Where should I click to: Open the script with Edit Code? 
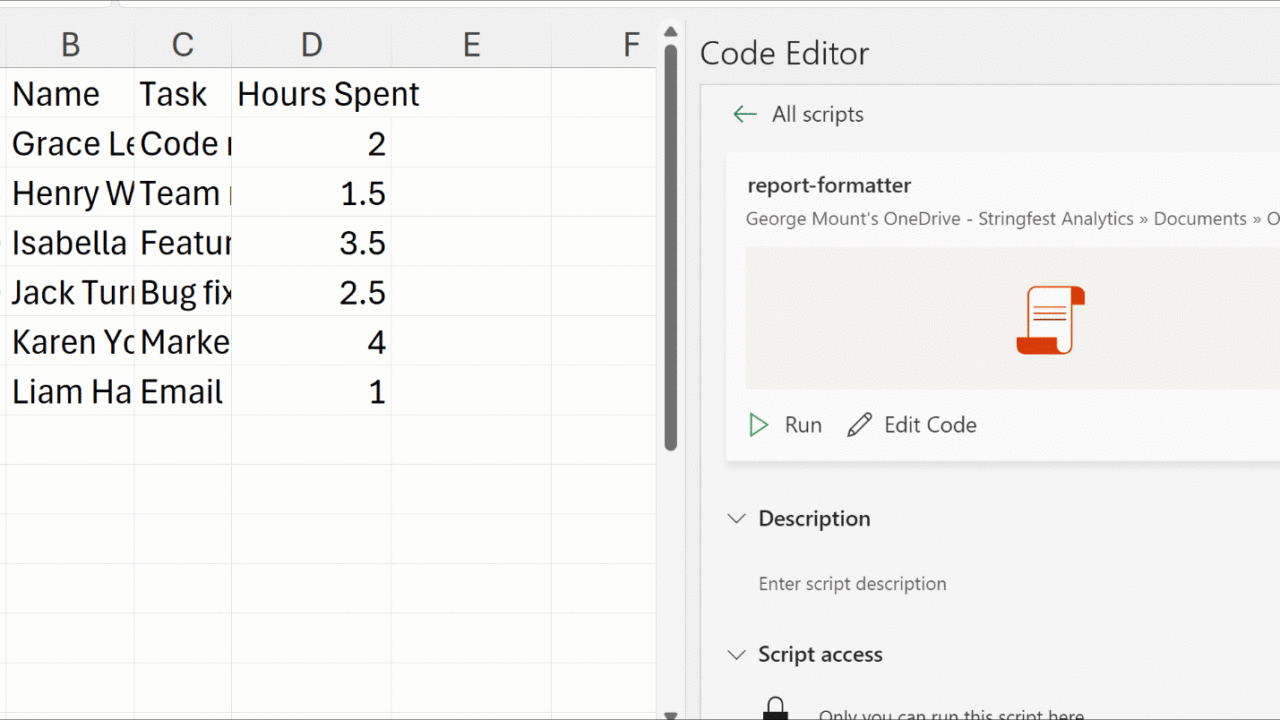[912, 425]
